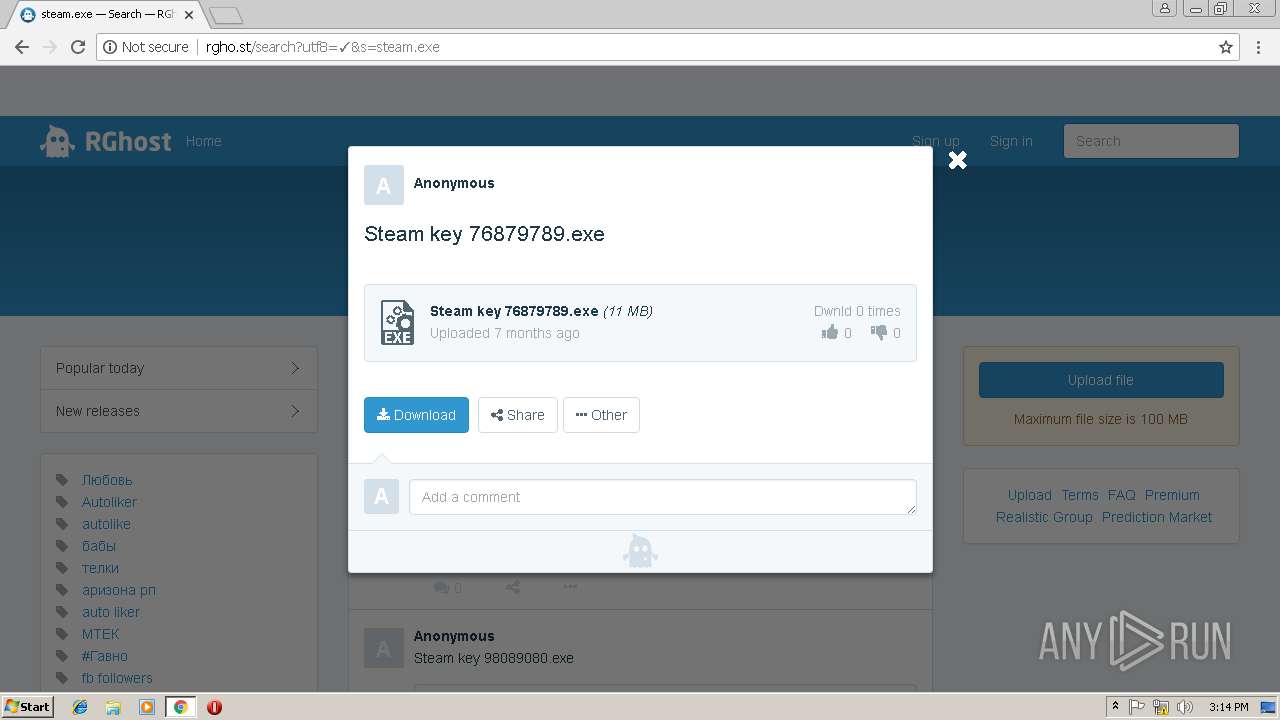This screenshot has height=720, width=1280.
Task: Click the browser address bar
Action: coord(667,47)
